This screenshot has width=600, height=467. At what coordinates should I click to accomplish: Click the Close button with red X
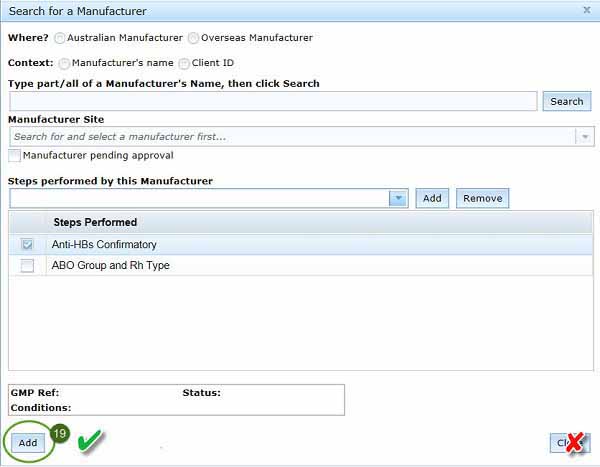569,443
